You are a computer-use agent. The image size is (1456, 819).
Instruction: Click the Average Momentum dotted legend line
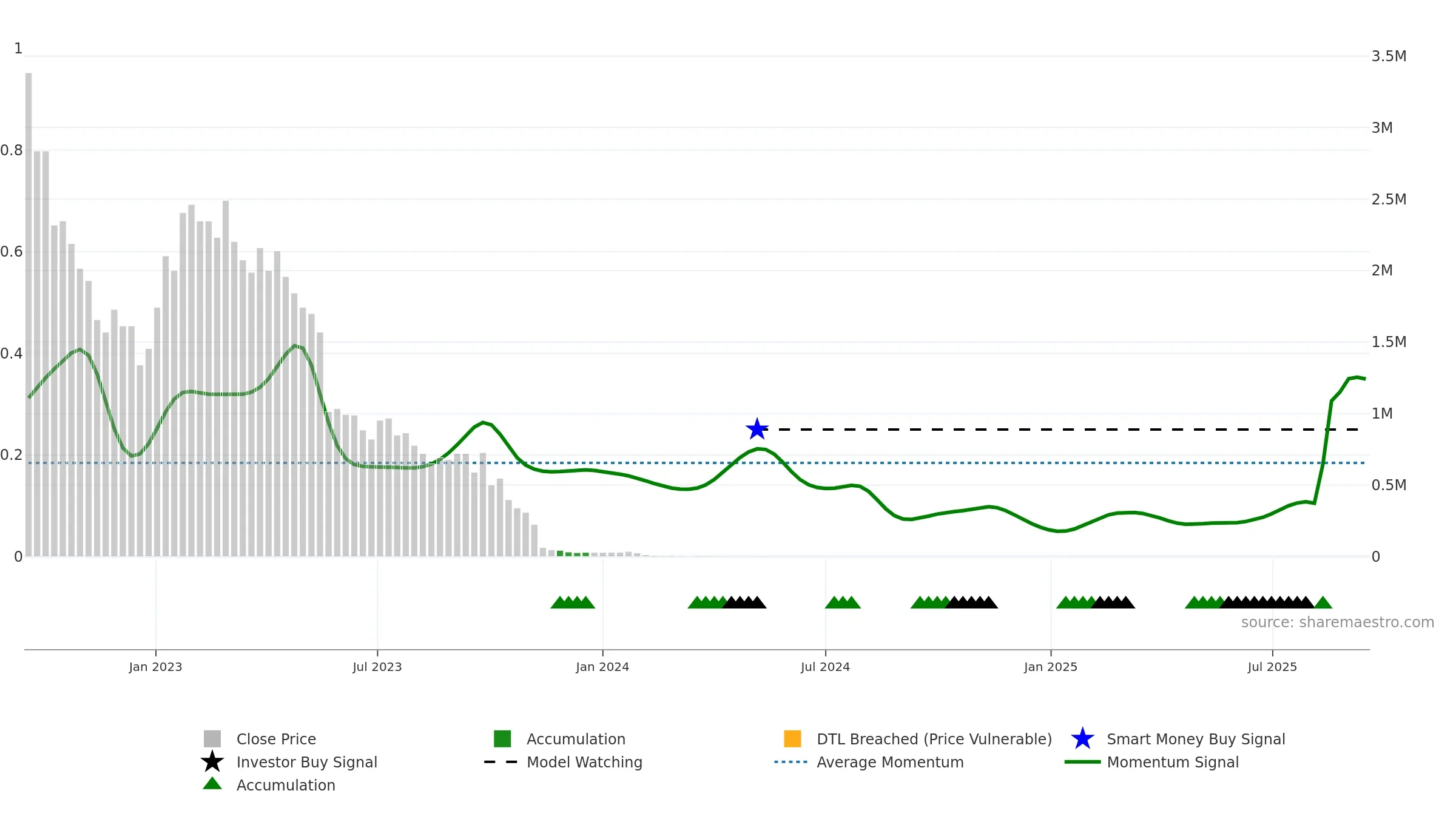pyautogui.click(x=790, y=762)
